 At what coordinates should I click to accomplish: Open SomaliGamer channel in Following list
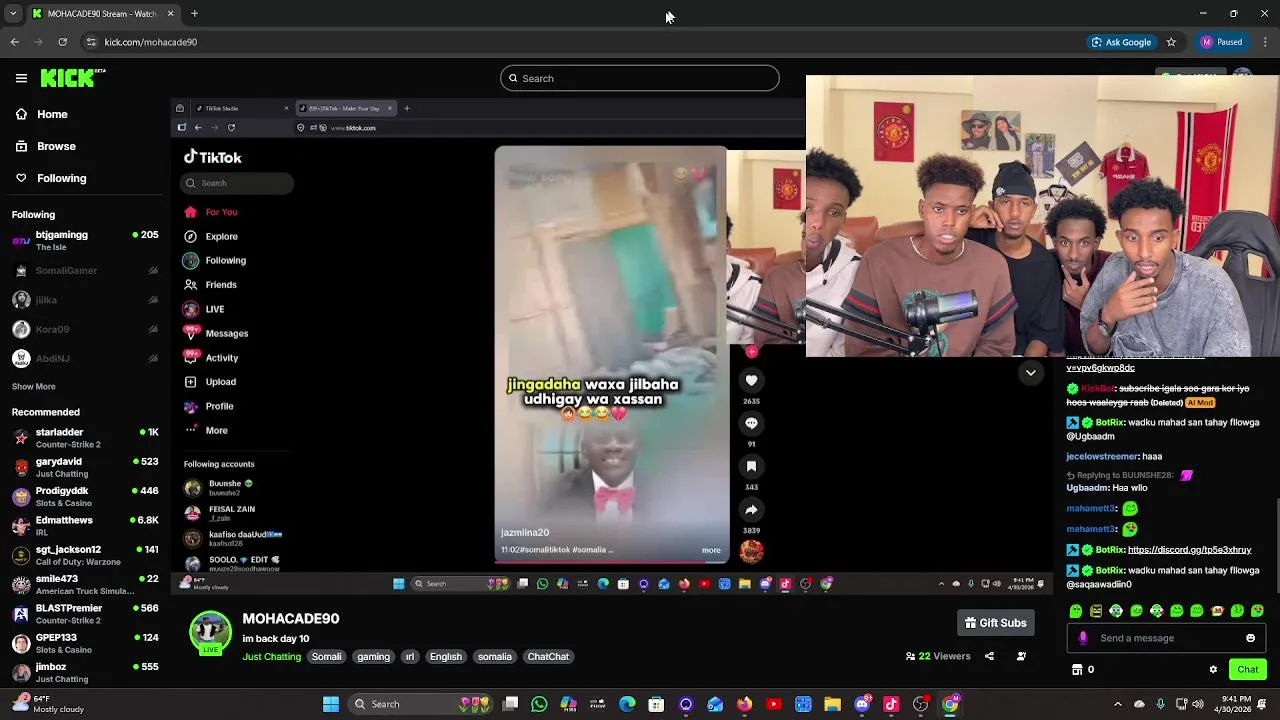pyautogui.click(x=85, y=270)
